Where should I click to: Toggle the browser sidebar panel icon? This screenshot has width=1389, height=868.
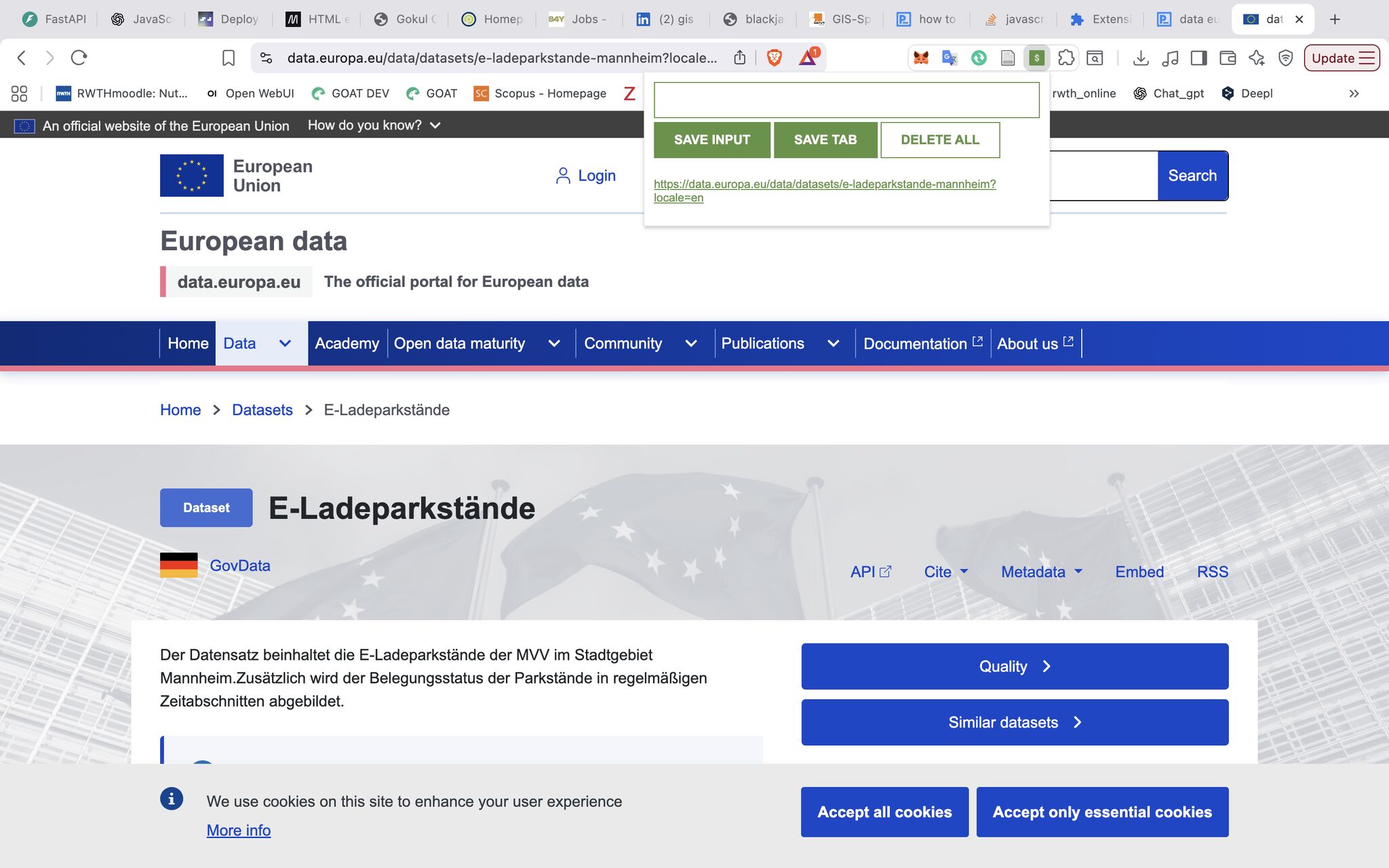pyautogui.click(x=1198, y=58)
